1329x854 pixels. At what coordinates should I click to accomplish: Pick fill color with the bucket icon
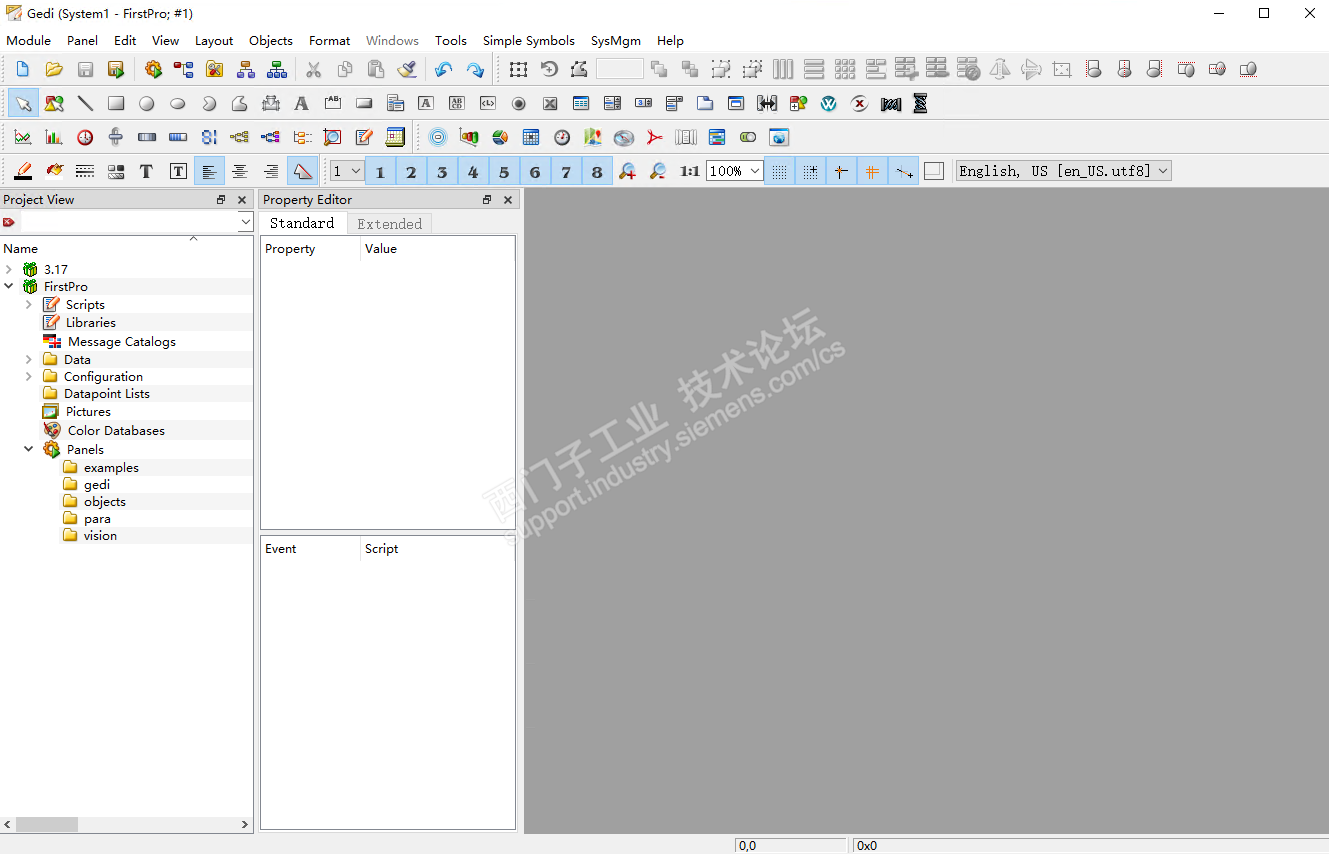click(x=54, y=171)
